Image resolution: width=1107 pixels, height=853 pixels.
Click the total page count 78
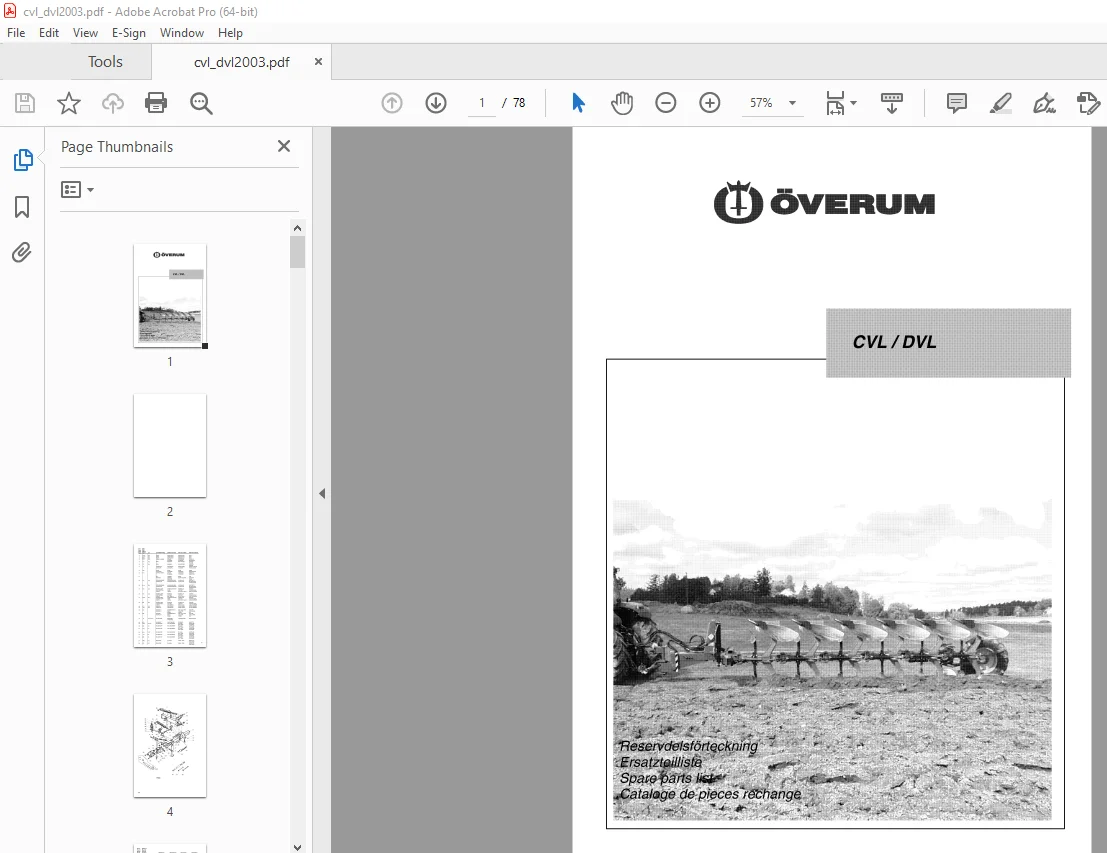[519, 103]
